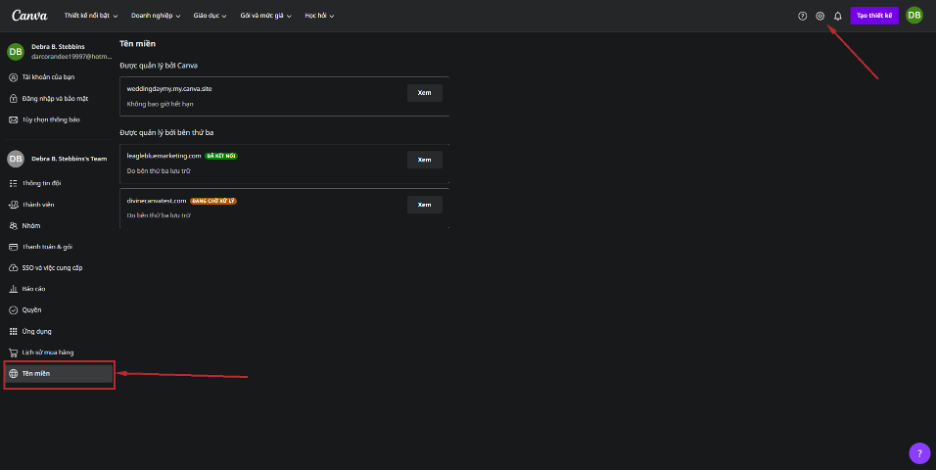Click the Tạo thiết kế button
This screenshot has width=936, height=470.
(x=874, y=16)
